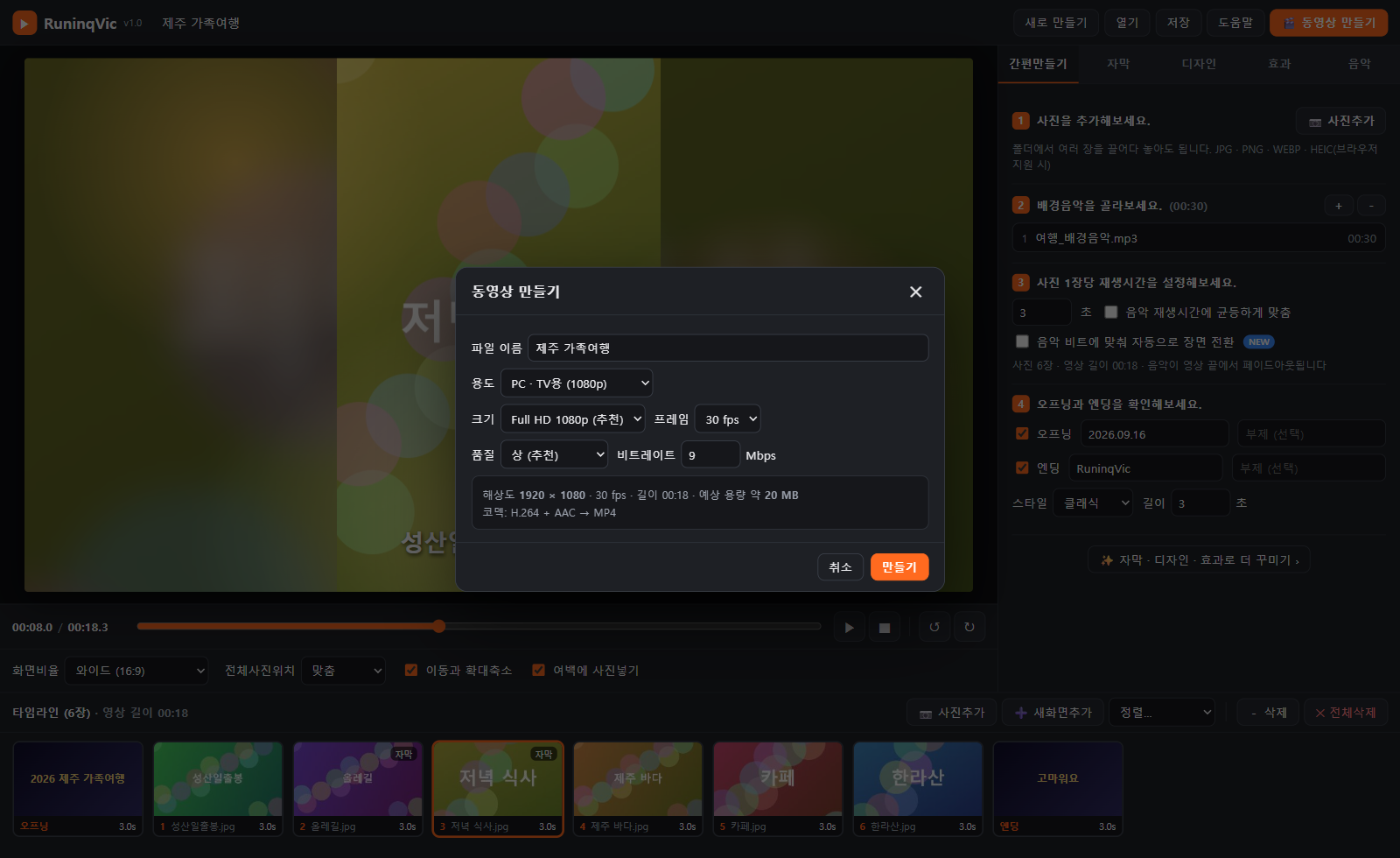
Task: Click the undo arrow icon
Action: [934, 627]
